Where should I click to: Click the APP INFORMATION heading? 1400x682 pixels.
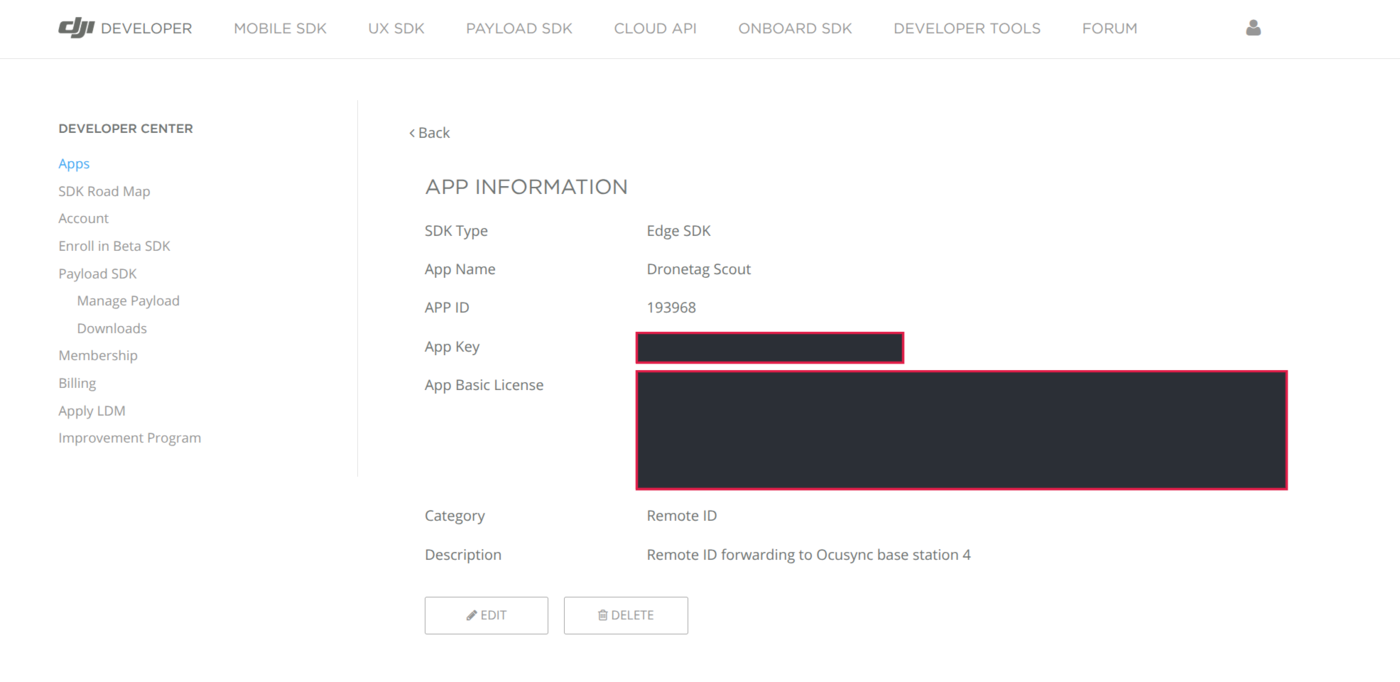[526, 187]
